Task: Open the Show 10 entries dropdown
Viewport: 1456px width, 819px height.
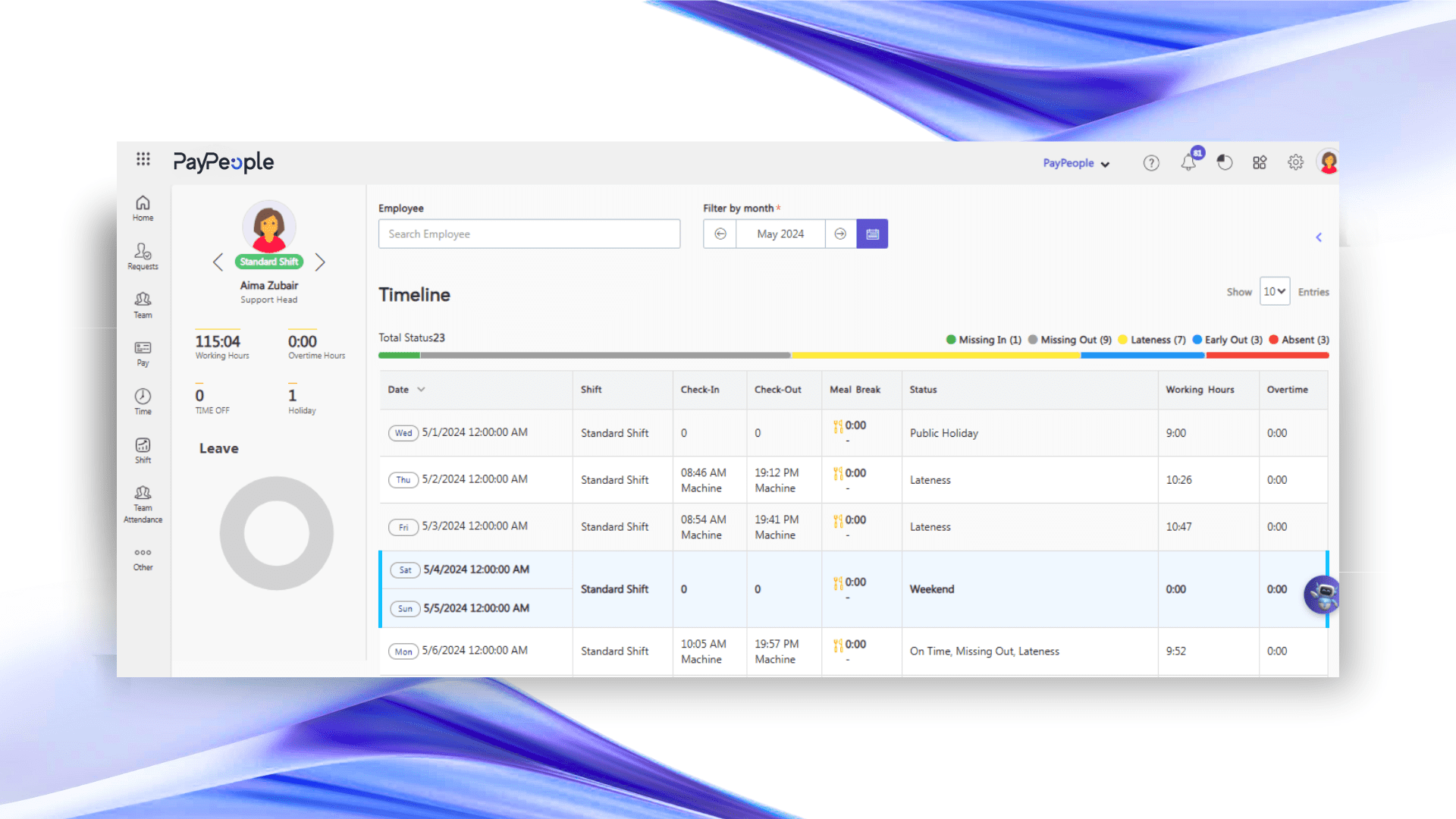Action: coord(1274,292)
